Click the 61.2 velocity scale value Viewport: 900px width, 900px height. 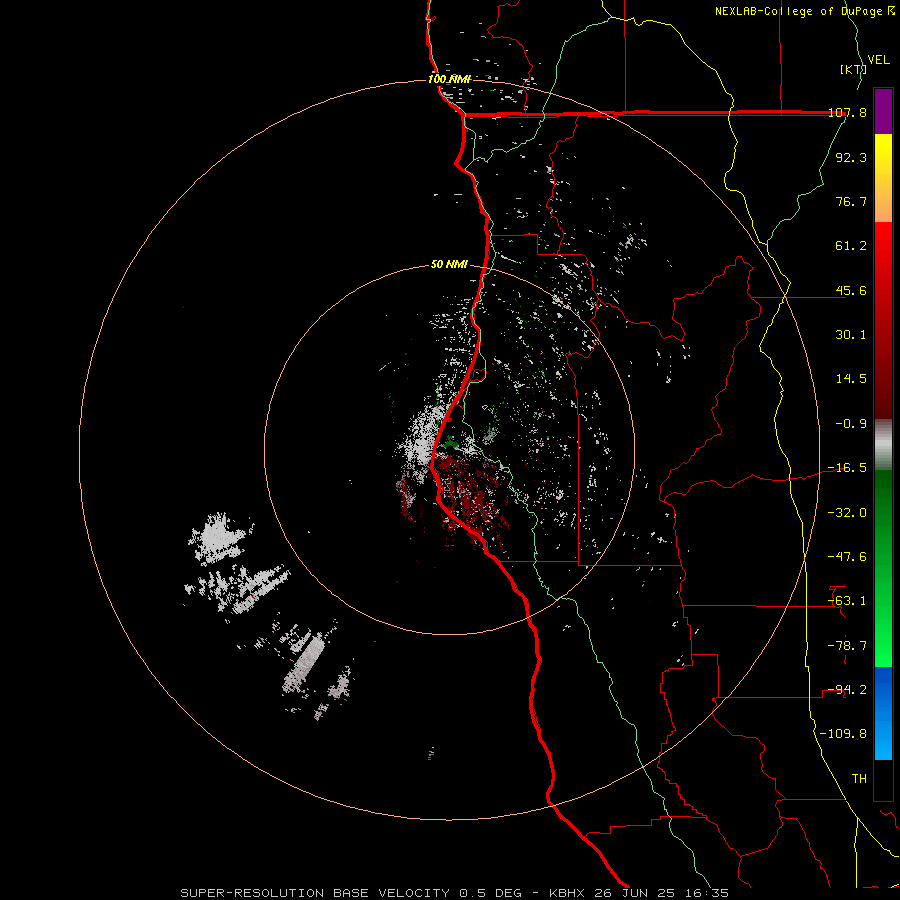851,246
